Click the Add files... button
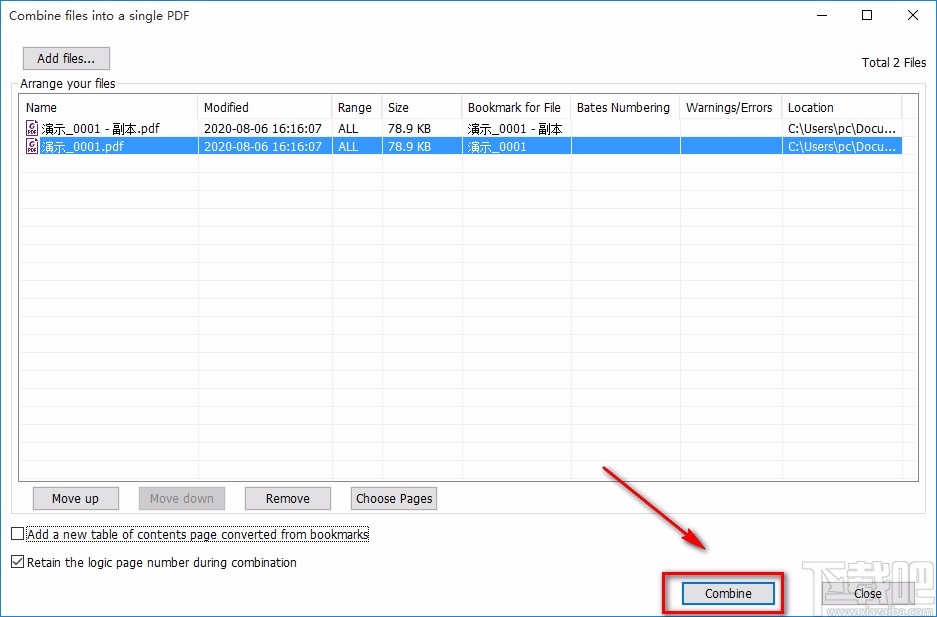The height and width of the screenshot is (617, 937). tap(66, 58)
